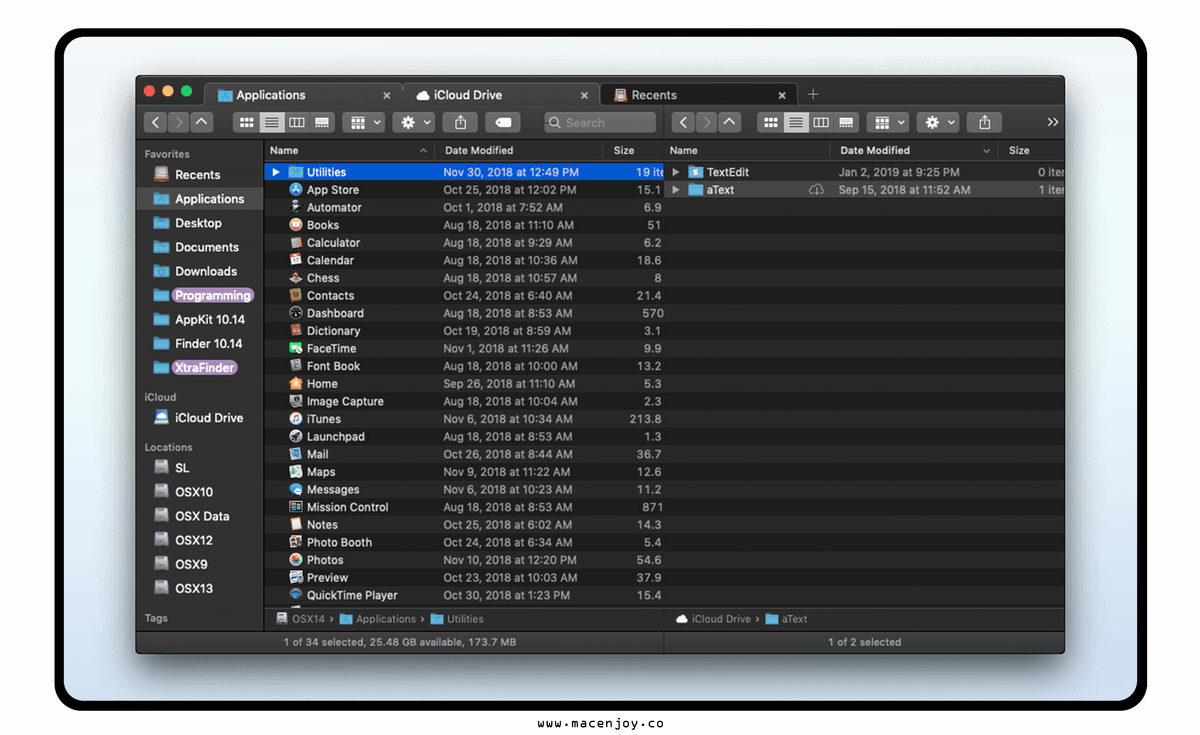Sort left pane by Name column

pos(349,150)
